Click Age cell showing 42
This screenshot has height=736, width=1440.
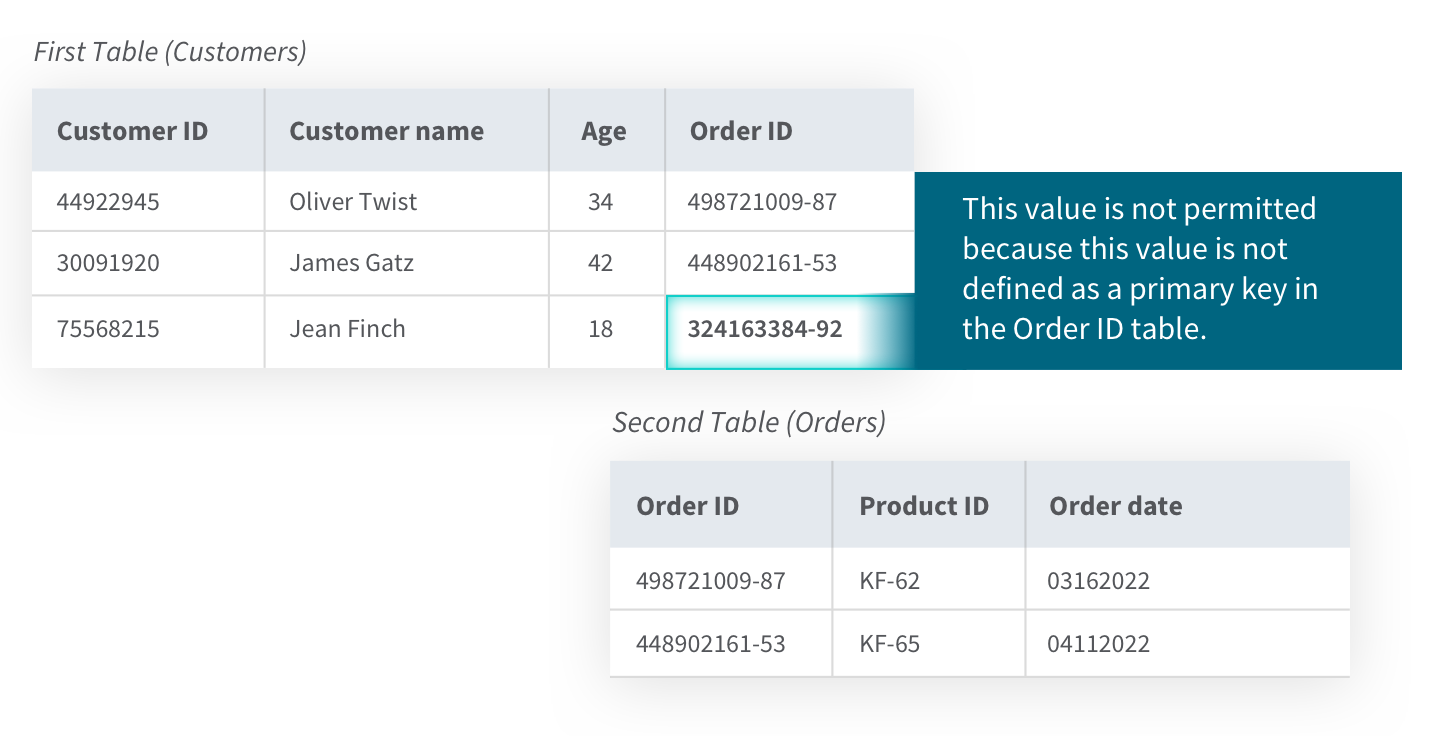tap(607, 264)
